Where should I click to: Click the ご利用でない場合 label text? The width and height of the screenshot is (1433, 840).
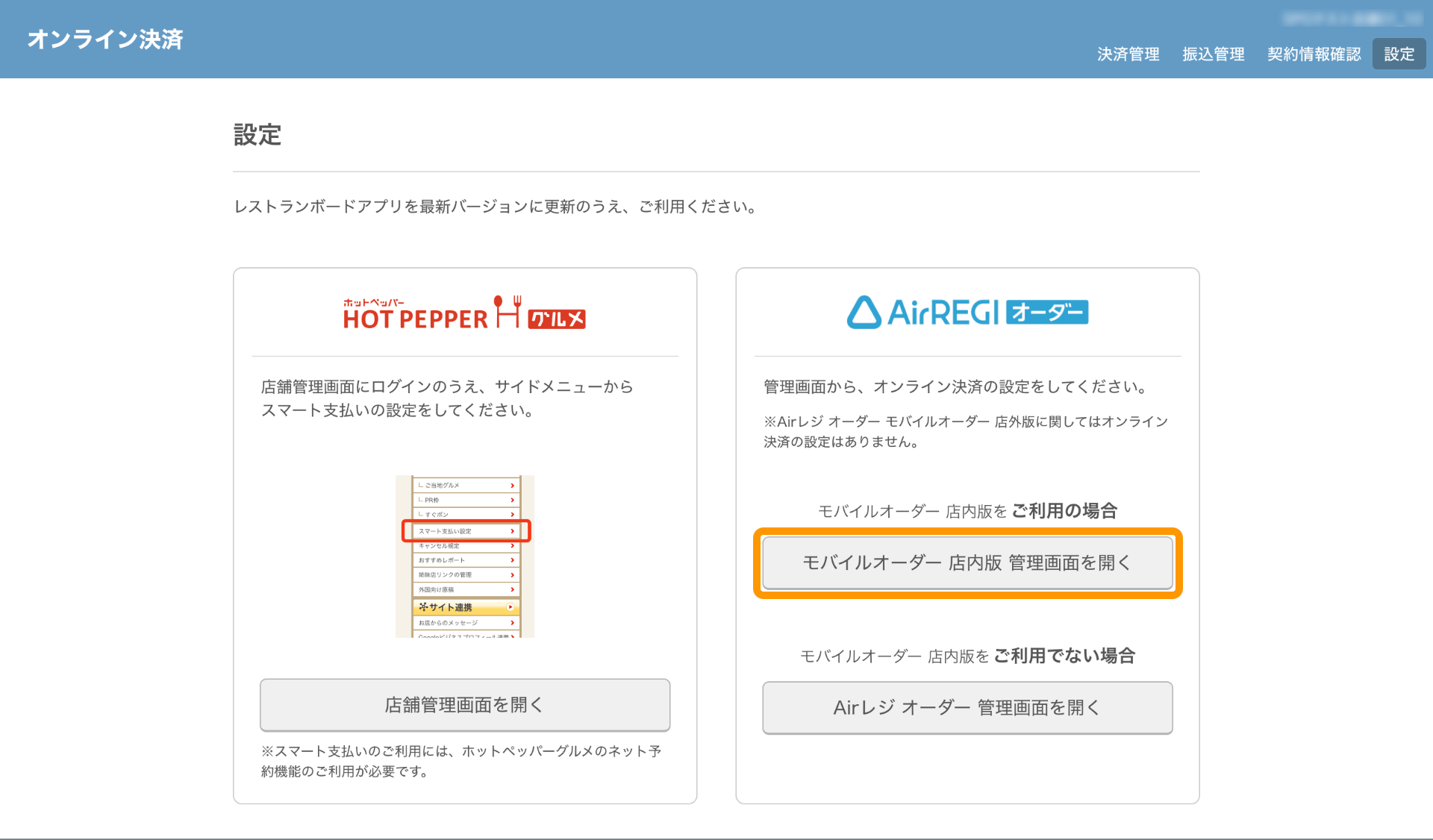click(1064, 656)
